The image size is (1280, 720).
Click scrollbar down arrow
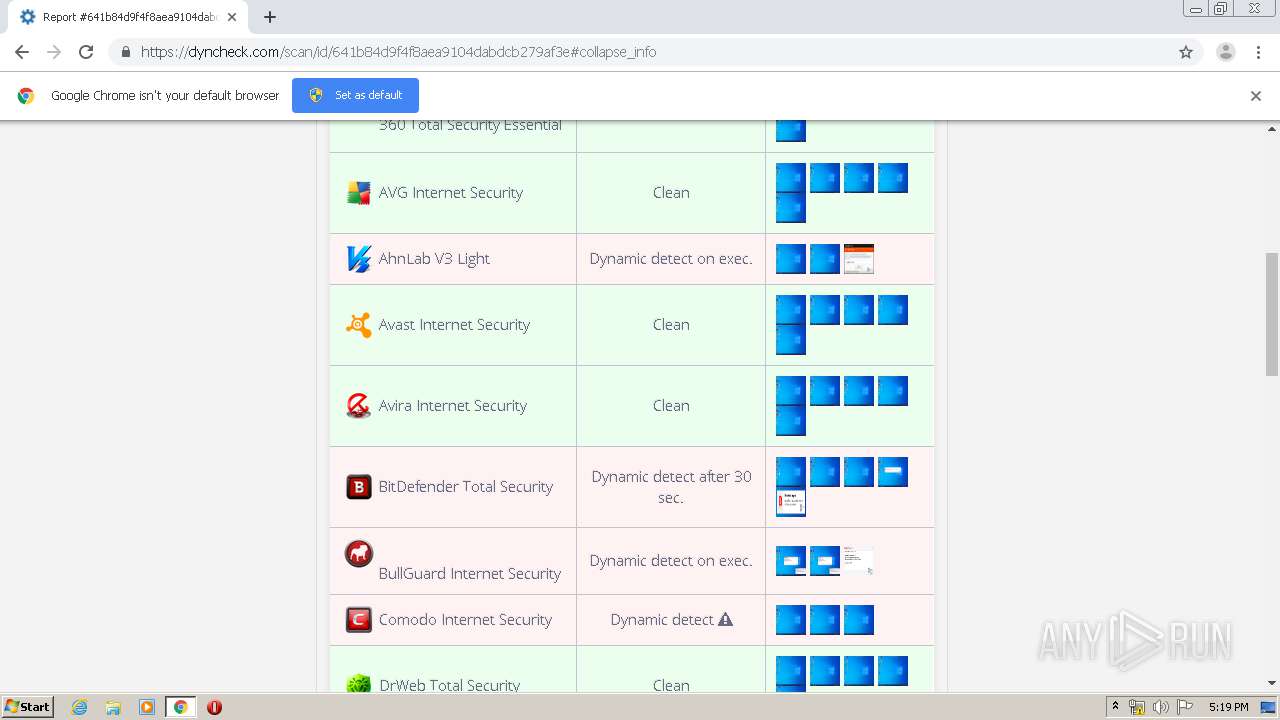click(x=1272, y=684)
